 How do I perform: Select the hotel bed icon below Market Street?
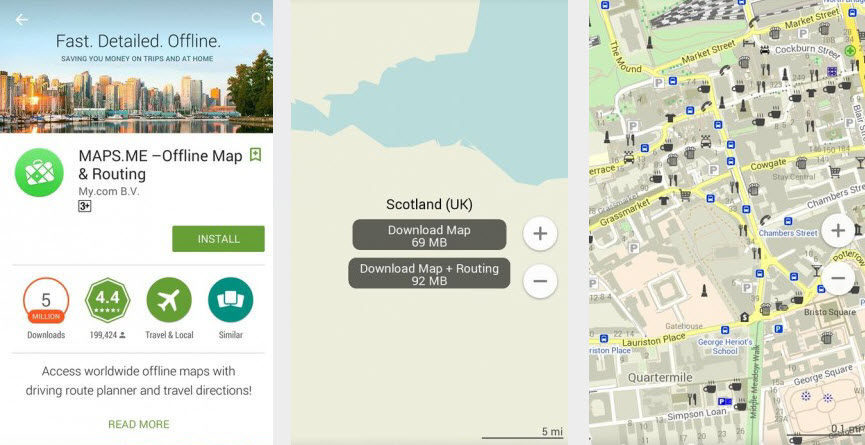748,43
